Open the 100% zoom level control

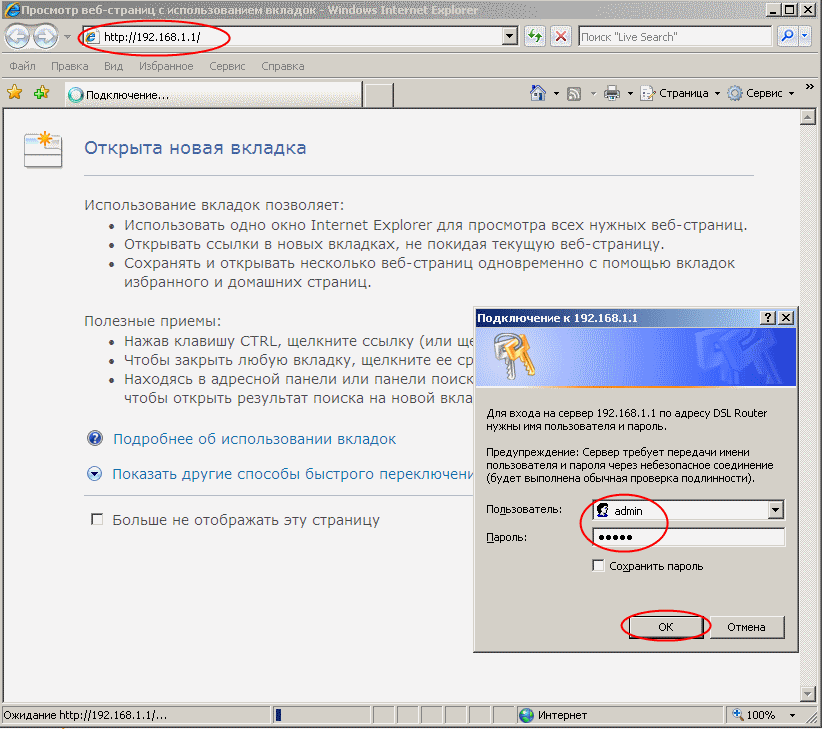[761, 715]
